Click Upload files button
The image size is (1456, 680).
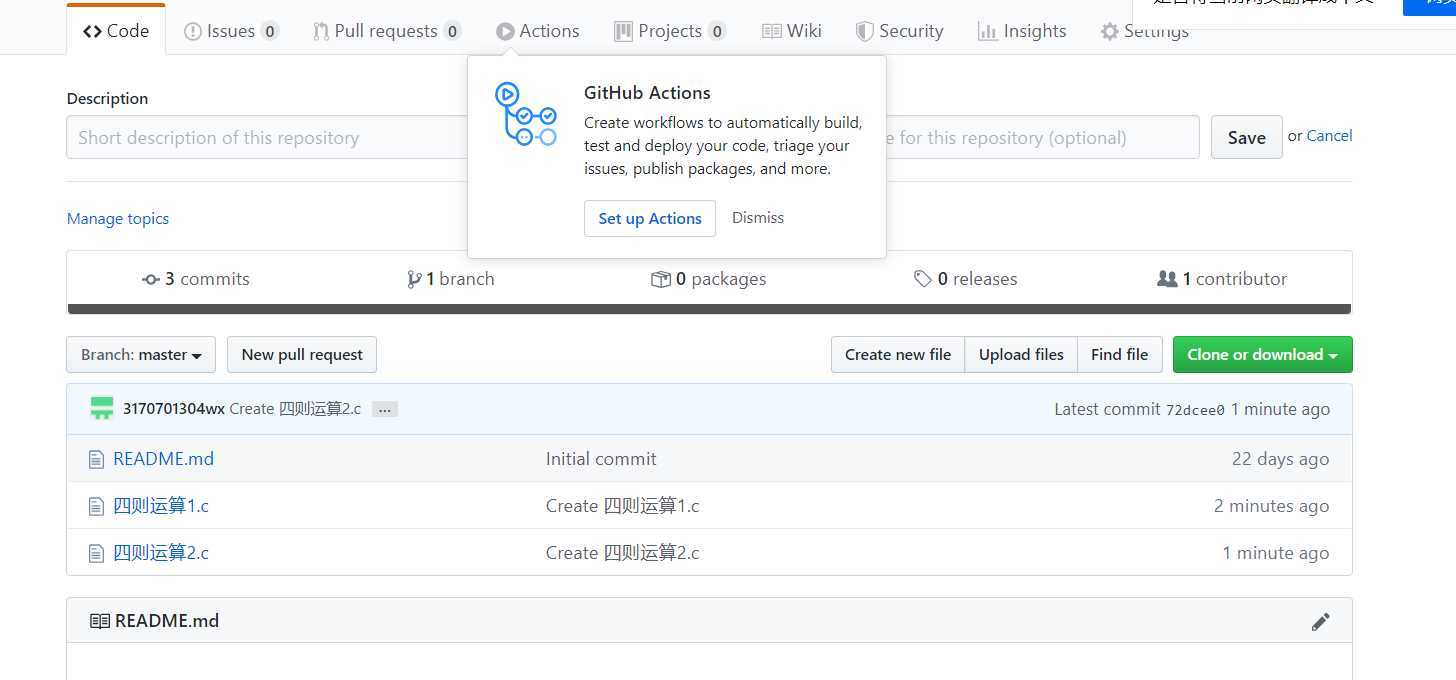1021,355
